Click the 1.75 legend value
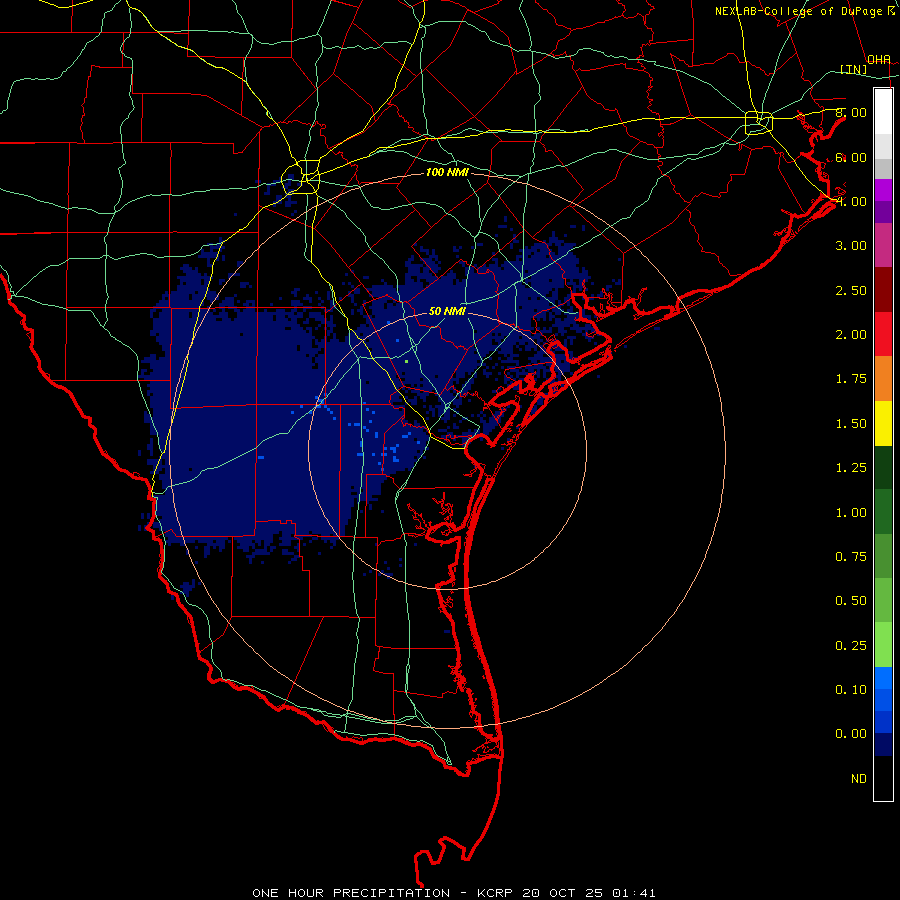Viewport: 900px width, 900px height. click(851, 379)
